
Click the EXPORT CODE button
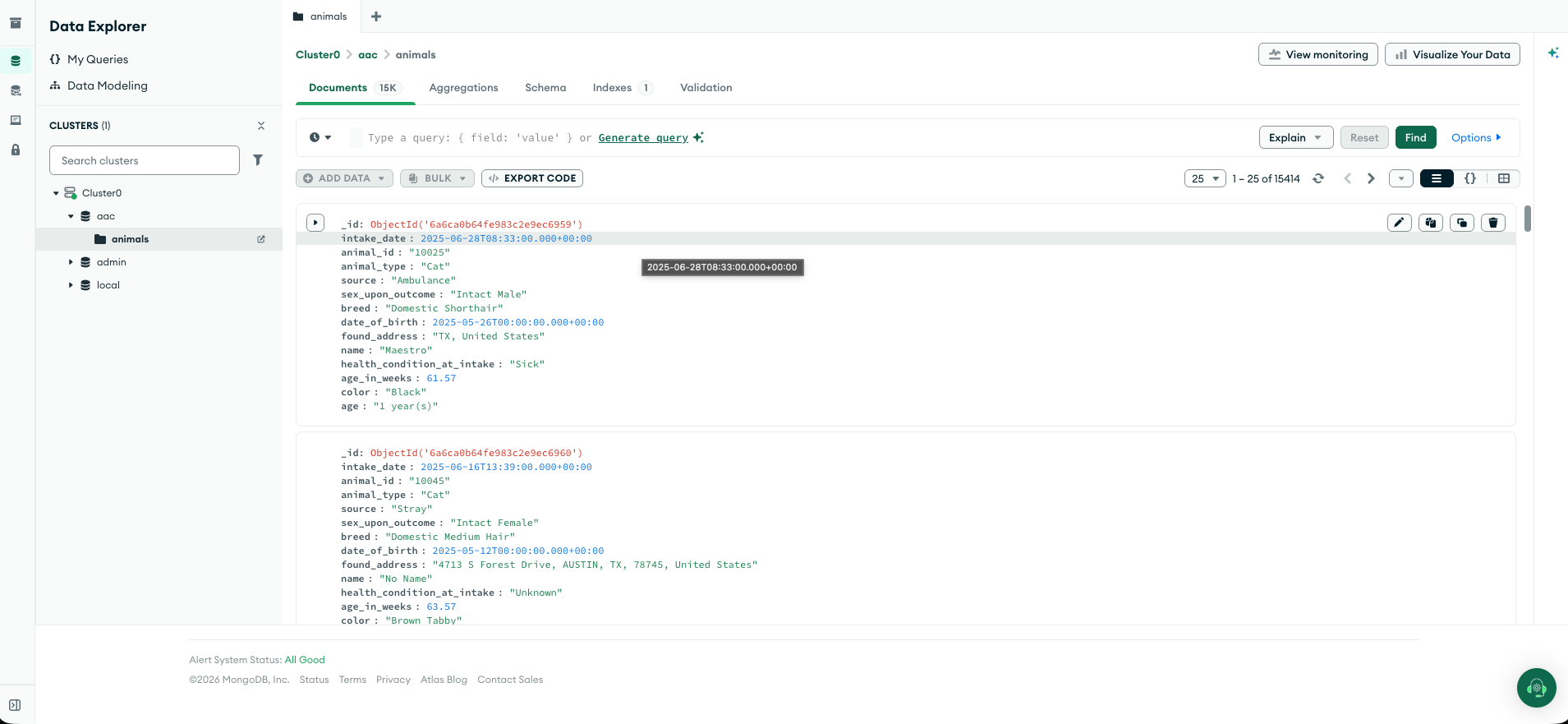point(532,178)
